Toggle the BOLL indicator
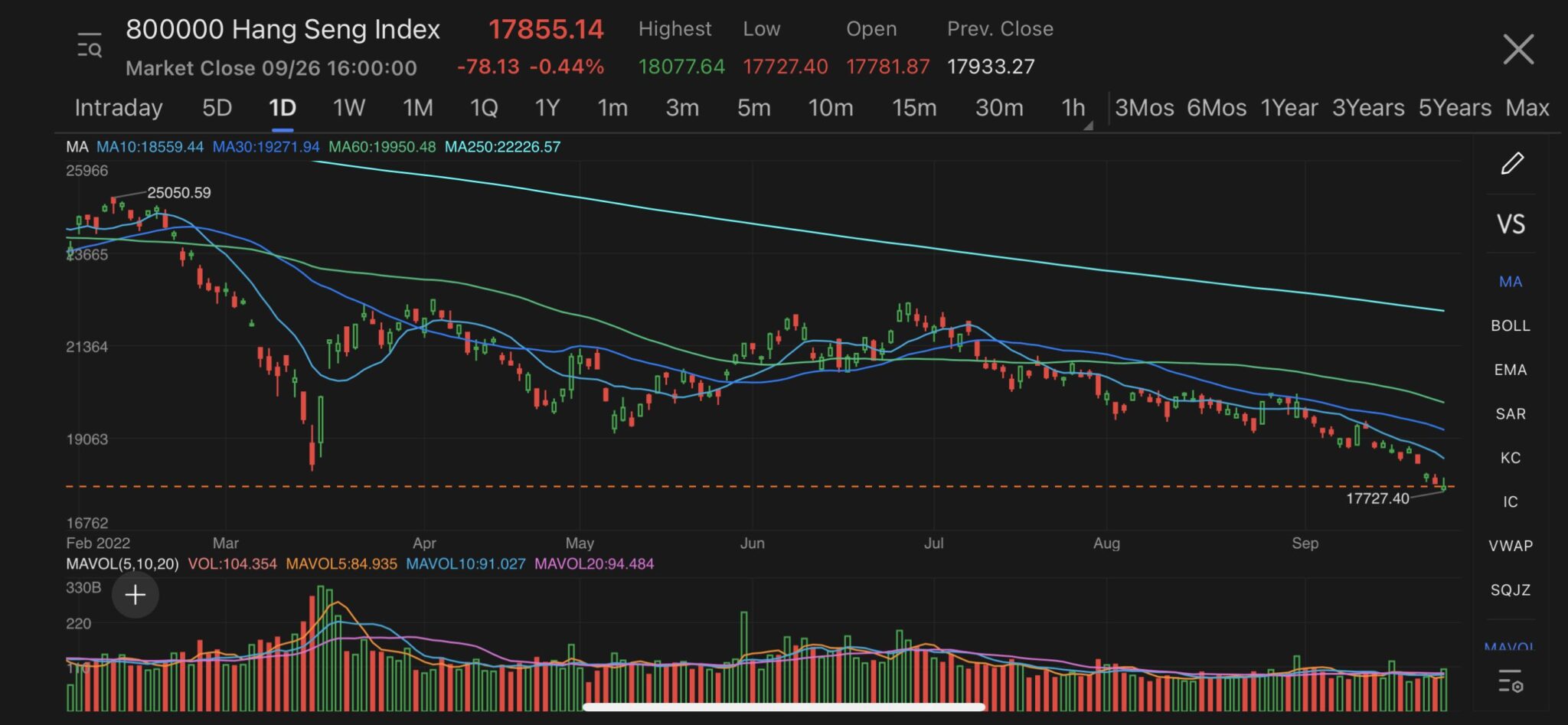Viewport: 1568px width, 725px height. [x=1511, y=325]
